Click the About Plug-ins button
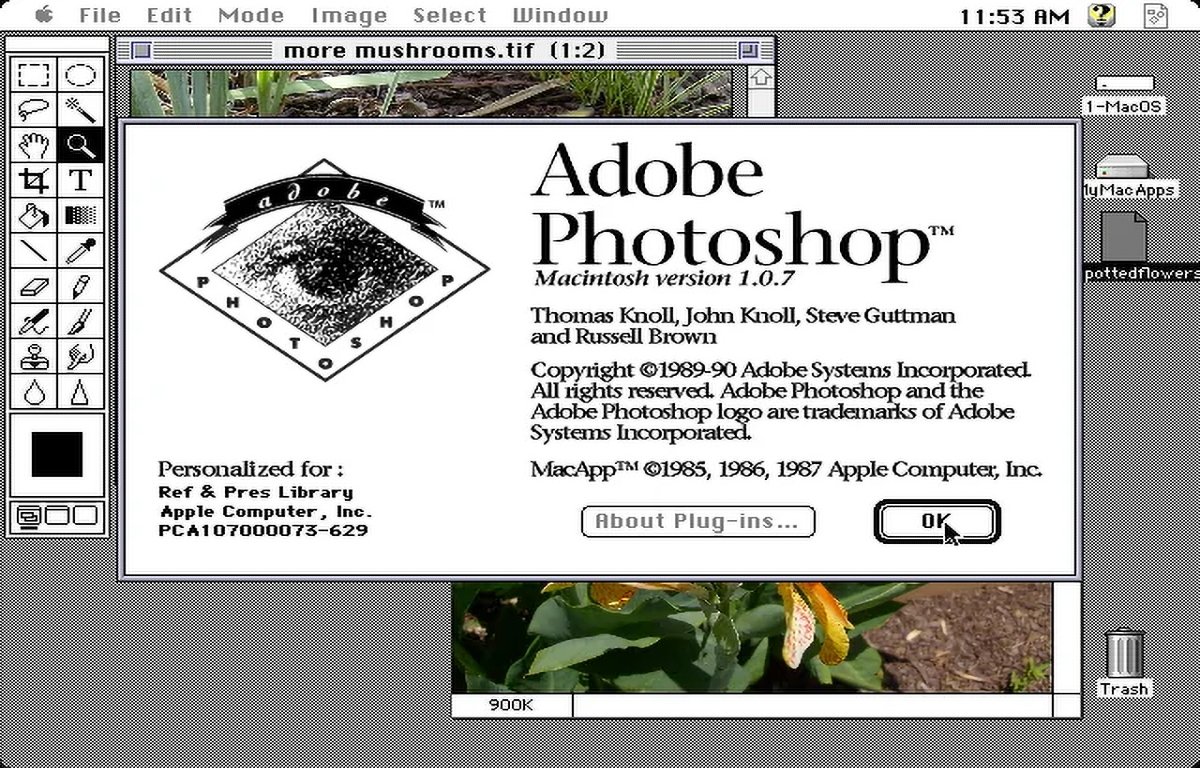1200x768 pixels. tap(698, 521)
